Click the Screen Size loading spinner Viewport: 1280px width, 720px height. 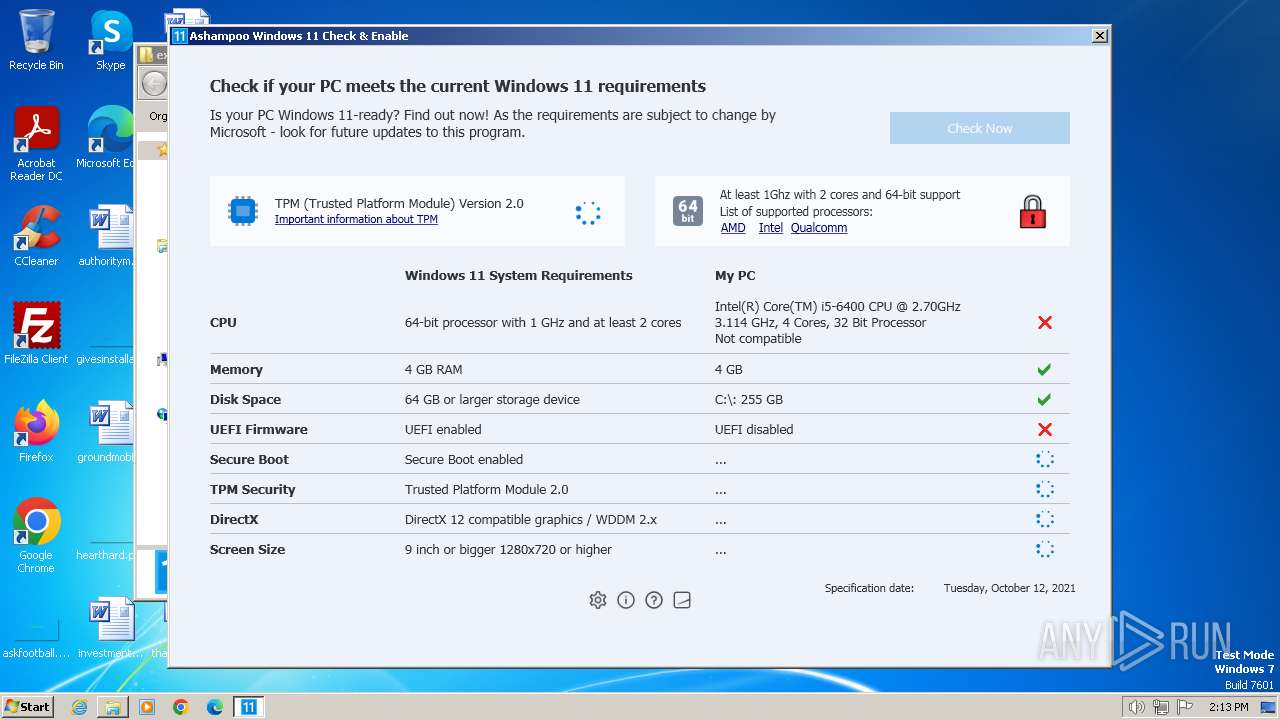[x=1045, y=549]
